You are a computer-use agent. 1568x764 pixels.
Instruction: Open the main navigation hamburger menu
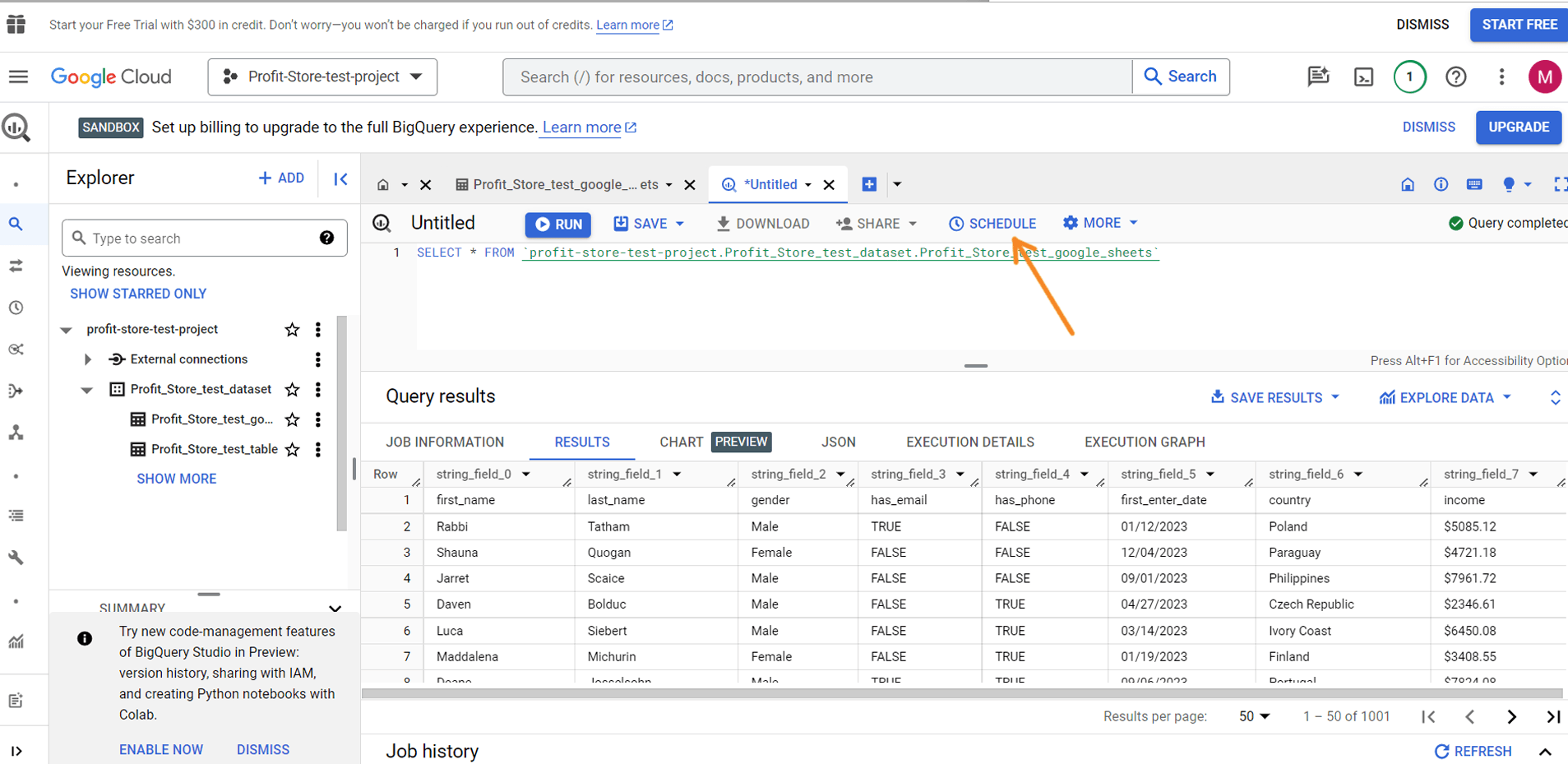coord(18,77)
